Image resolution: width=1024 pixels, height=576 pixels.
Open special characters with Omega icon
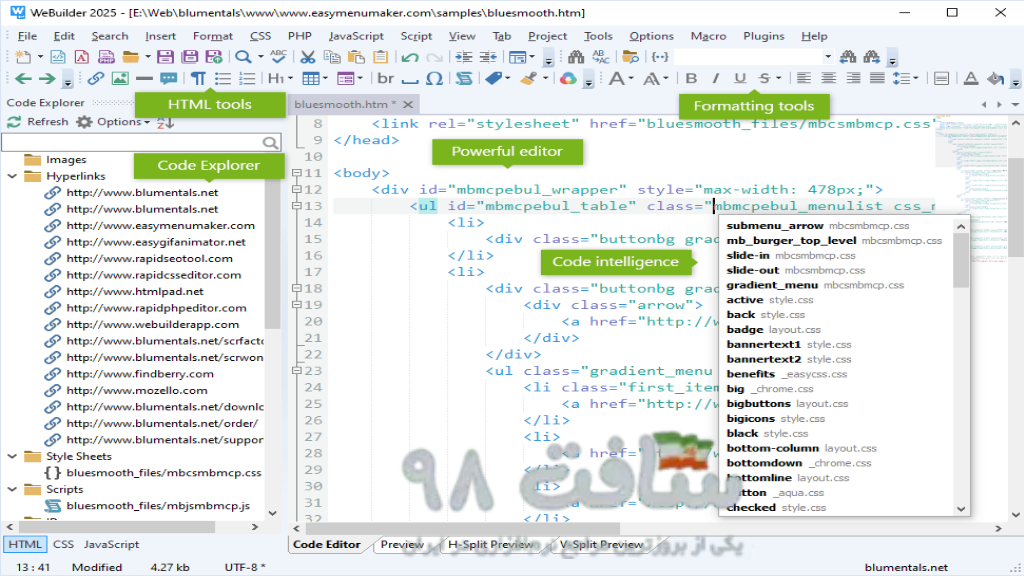click(x=434, y=79)
